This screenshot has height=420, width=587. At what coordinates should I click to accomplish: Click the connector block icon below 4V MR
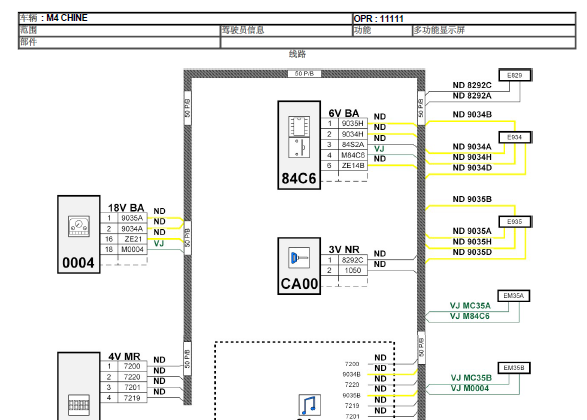coord(79,405)
